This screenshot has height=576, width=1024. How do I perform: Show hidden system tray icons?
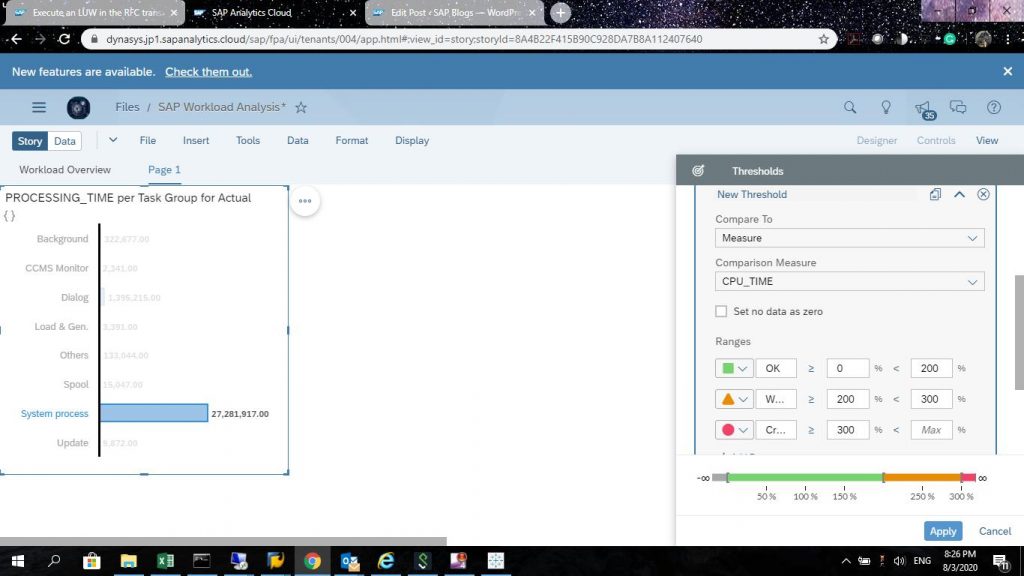[846, 561]
